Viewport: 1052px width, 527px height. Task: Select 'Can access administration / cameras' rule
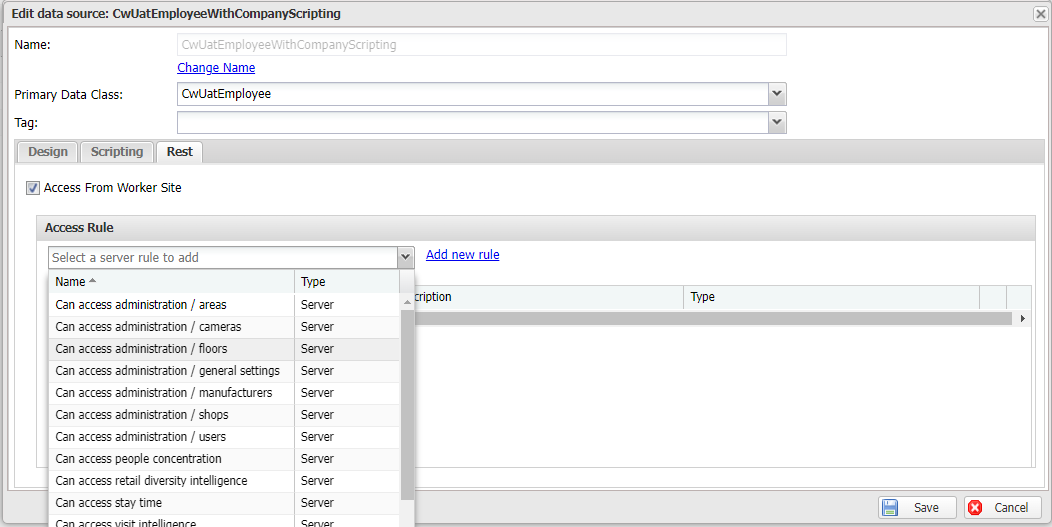pyautogui.click(x=148, y=327)
